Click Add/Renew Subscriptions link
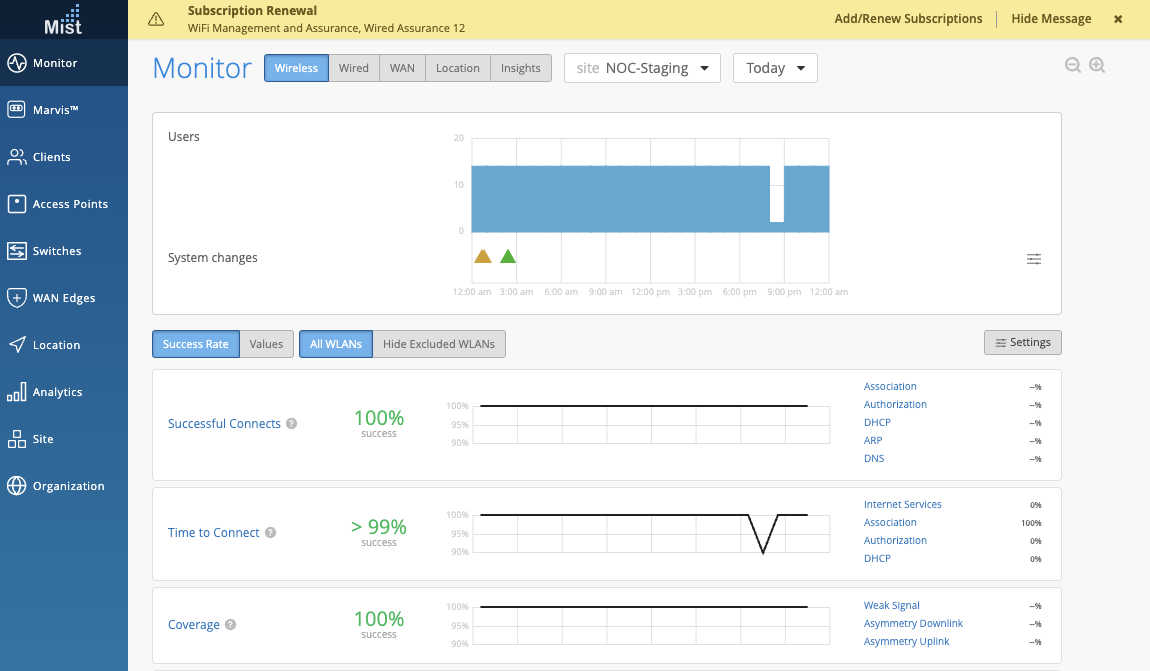This screenshot has height=671, width=1150. click(x=908, y=19)
